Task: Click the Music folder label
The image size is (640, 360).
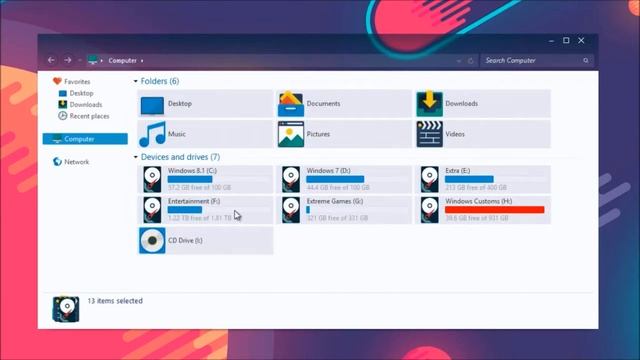Action: (177, 134)
